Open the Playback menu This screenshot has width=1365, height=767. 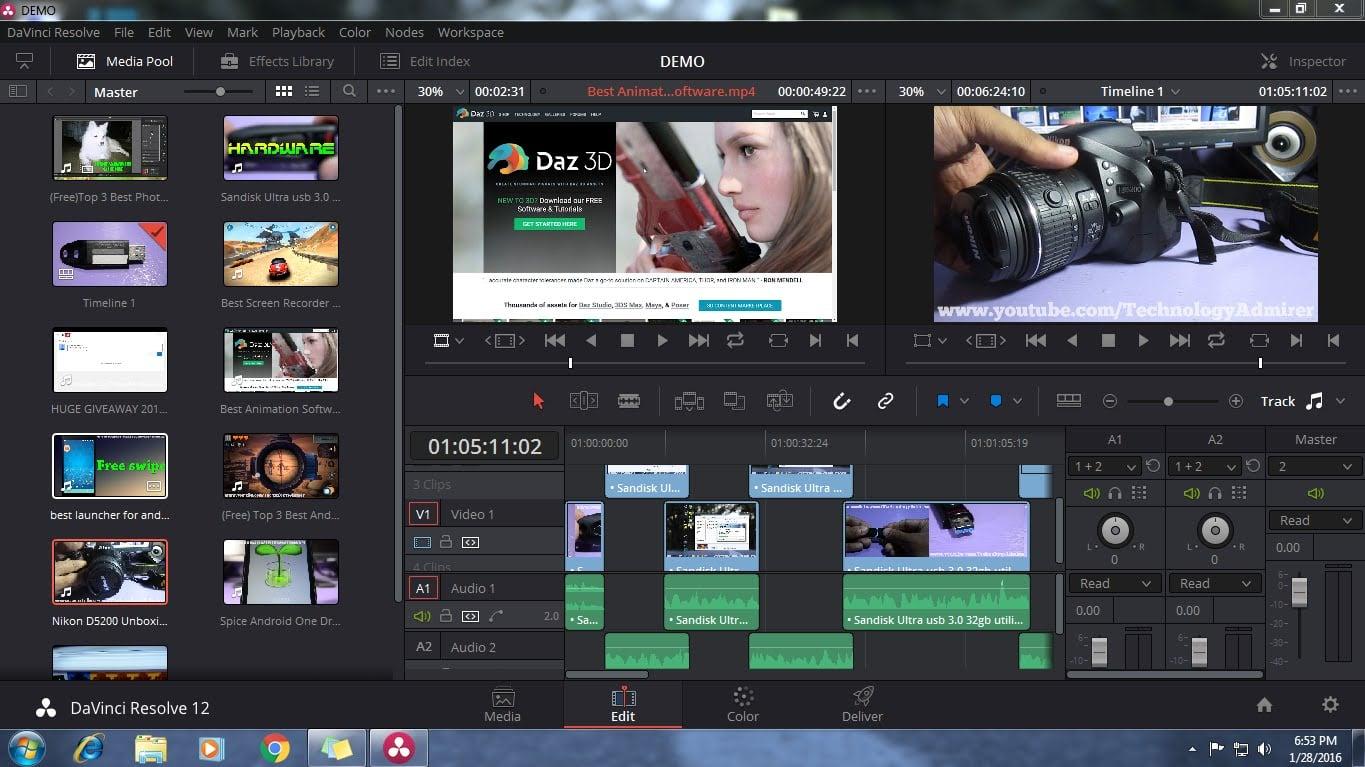tap(298, 32)
